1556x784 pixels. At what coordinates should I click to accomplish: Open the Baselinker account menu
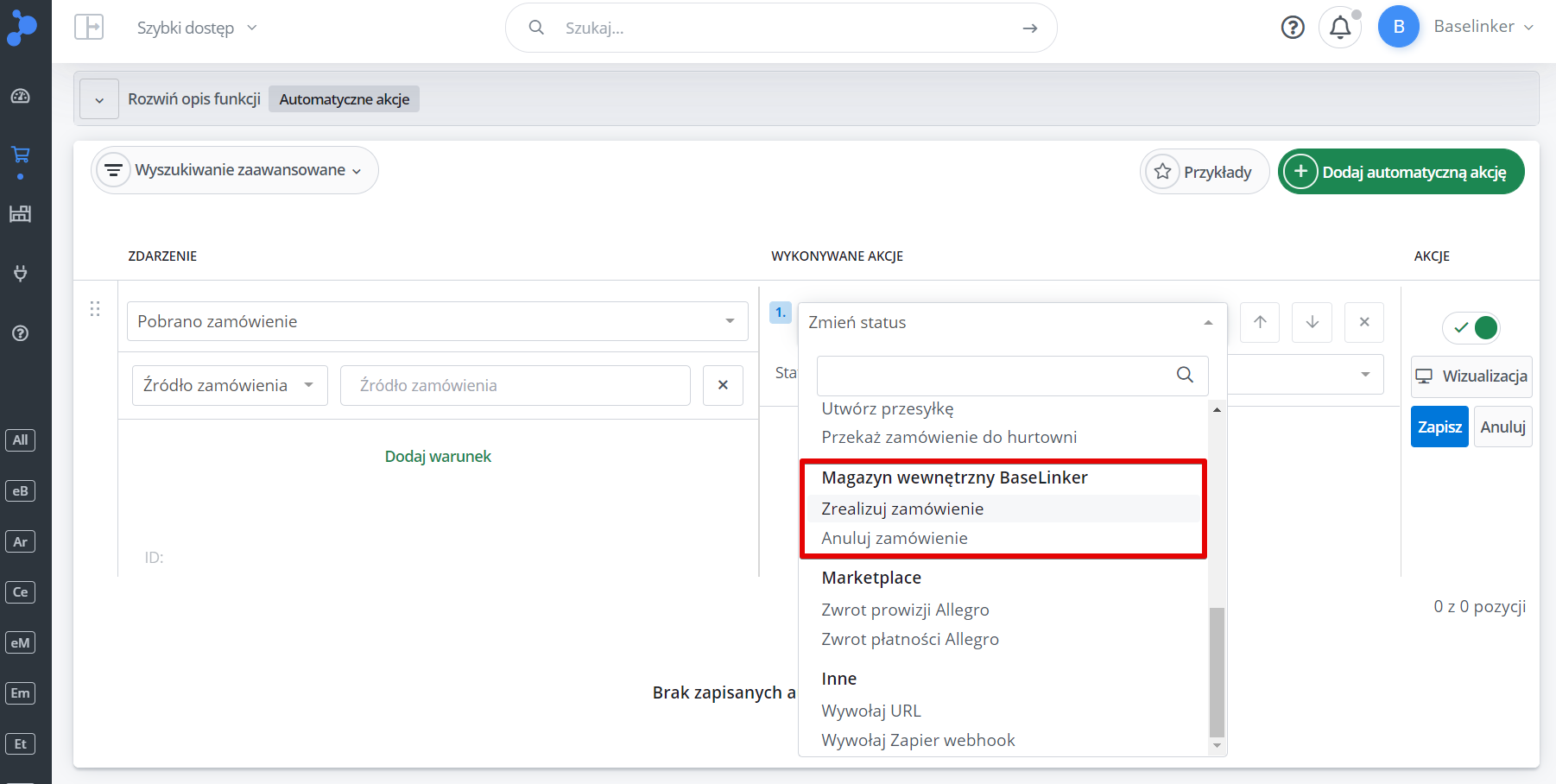[x=1483, y=27]
